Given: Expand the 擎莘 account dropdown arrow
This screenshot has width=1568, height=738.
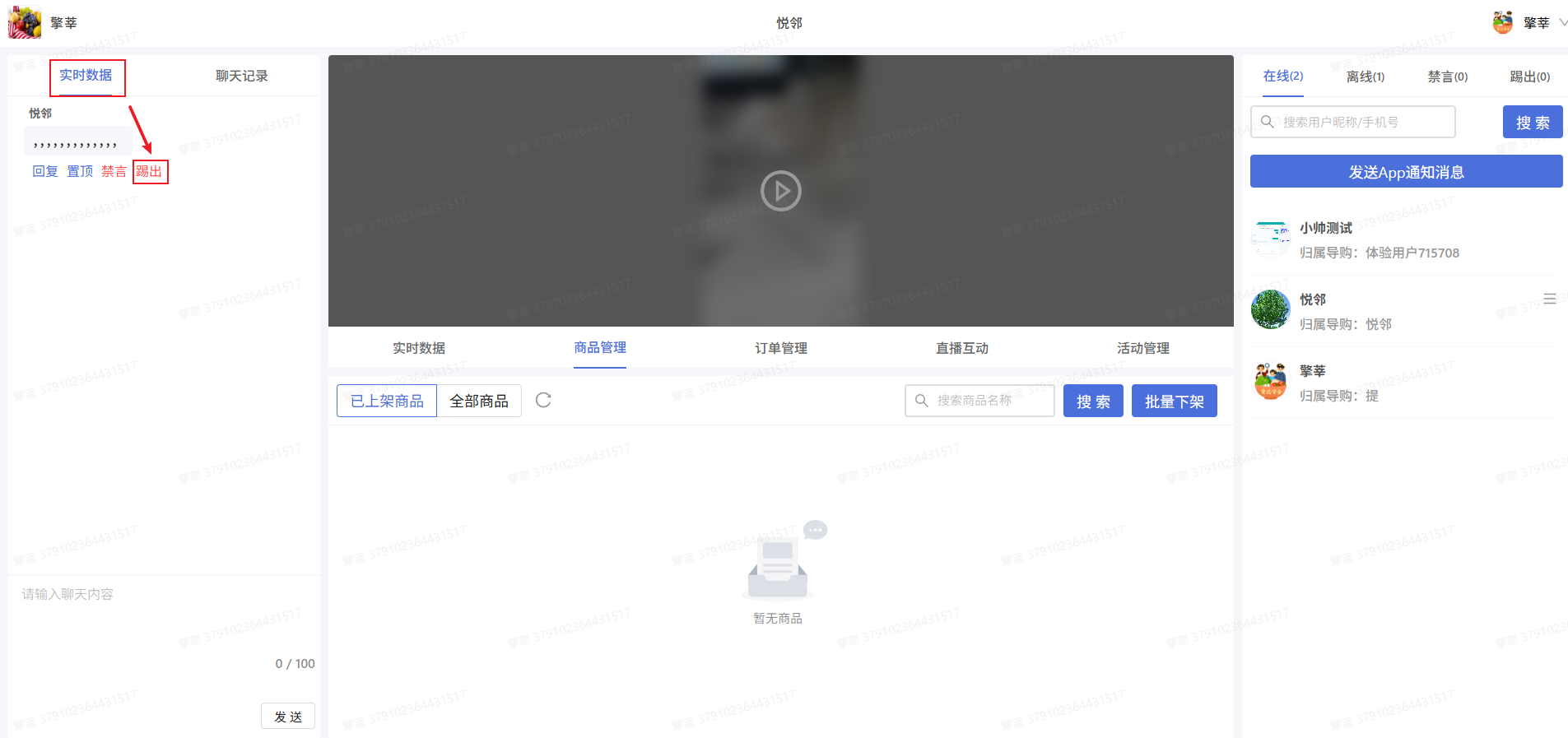Looking at the screenshot, I should click(1562, 23).
